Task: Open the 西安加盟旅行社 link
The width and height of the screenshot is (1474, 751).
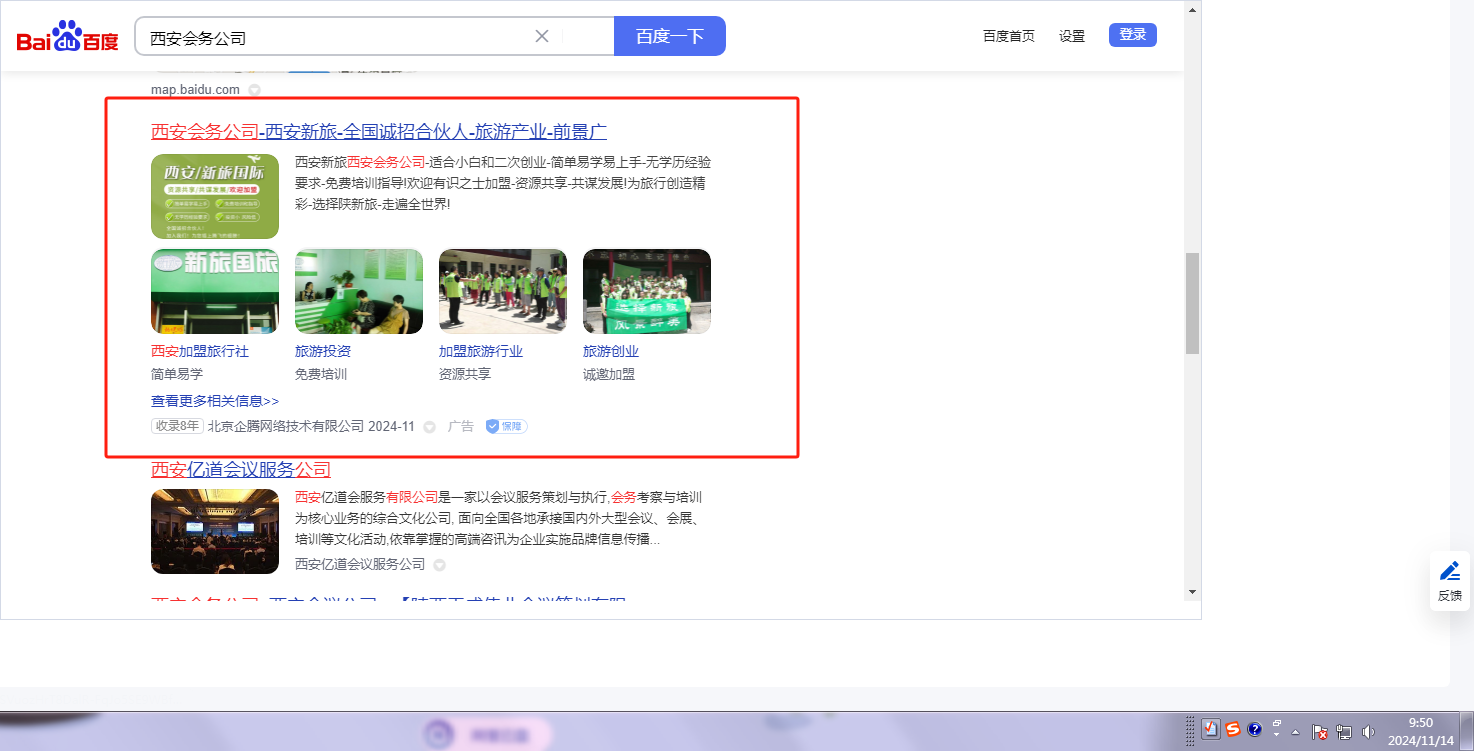Action: pyautogui.click(x=200, y=351)
